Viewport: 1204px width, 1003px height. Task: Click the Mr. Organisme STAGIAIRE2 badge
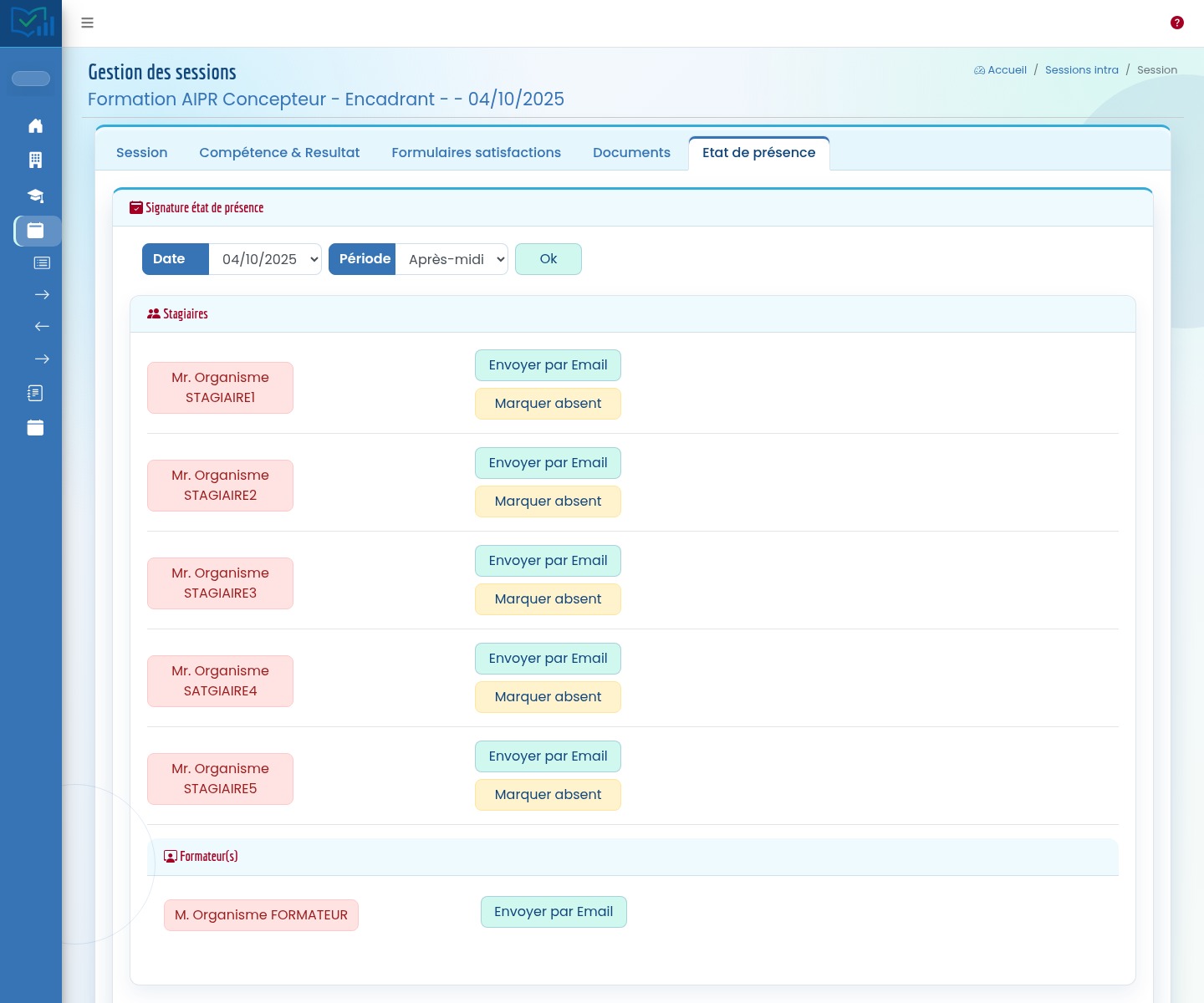point(221,486)
